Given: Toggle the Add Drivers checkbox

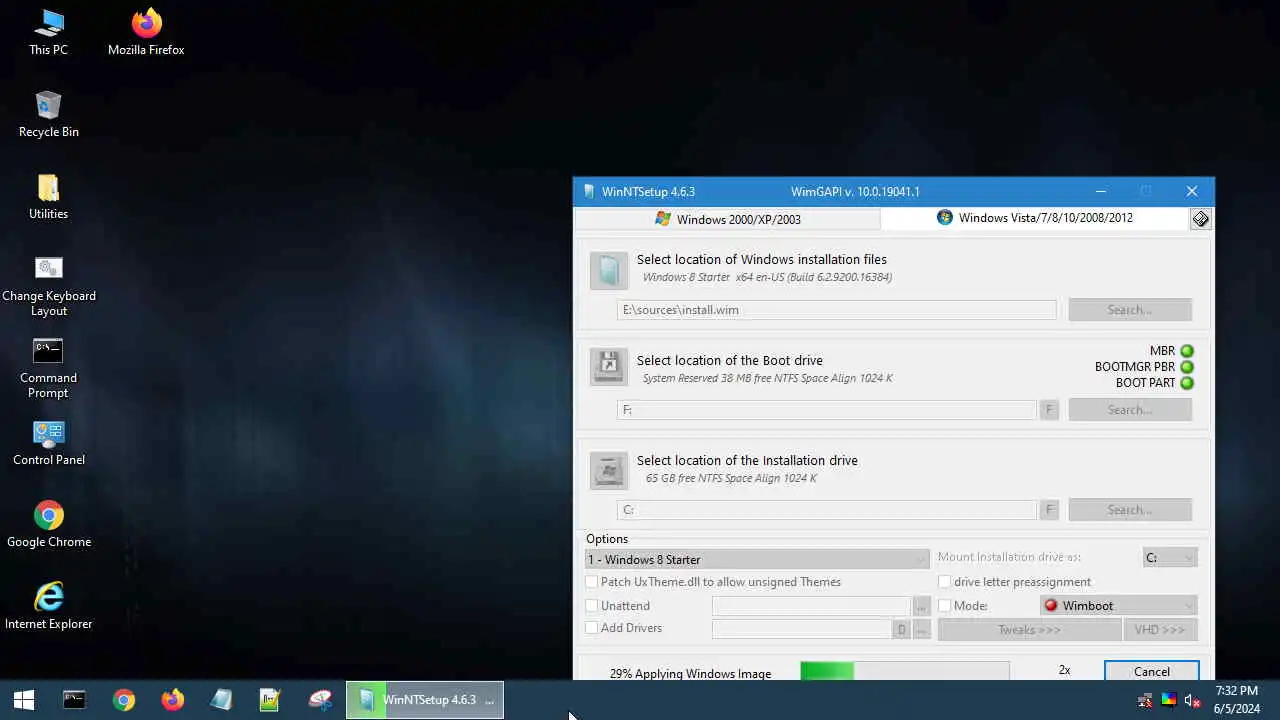Looking at the screenshot, I should [x=592, y=628].
